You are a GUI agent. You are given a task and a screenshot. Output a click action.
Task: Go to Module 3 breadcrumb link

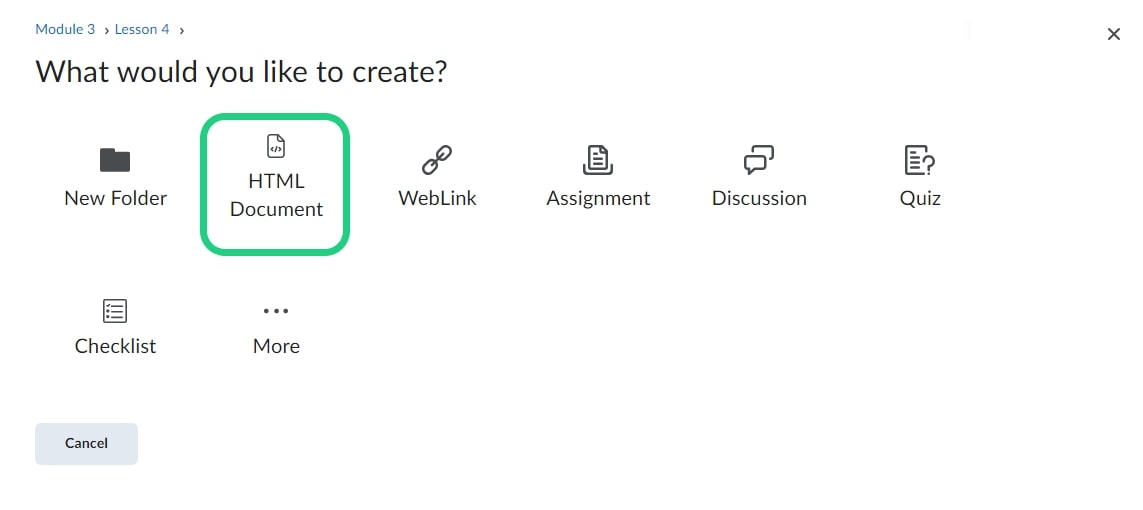(x=65, y=29)
